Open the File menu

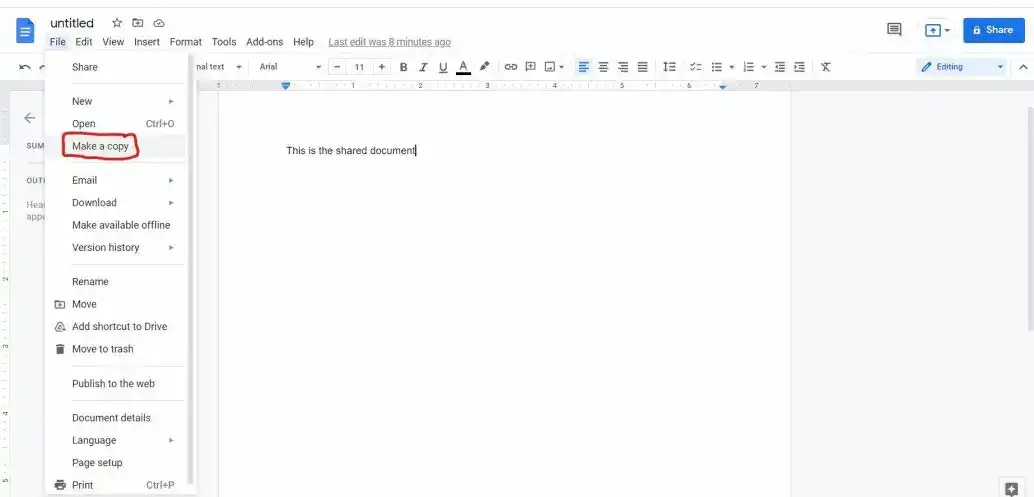pyautogui.click(x=57, y=42)
